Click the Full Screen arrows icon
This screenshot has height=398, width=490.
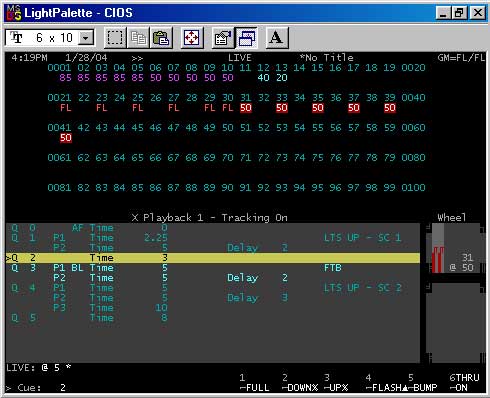(x=192, y=38)
